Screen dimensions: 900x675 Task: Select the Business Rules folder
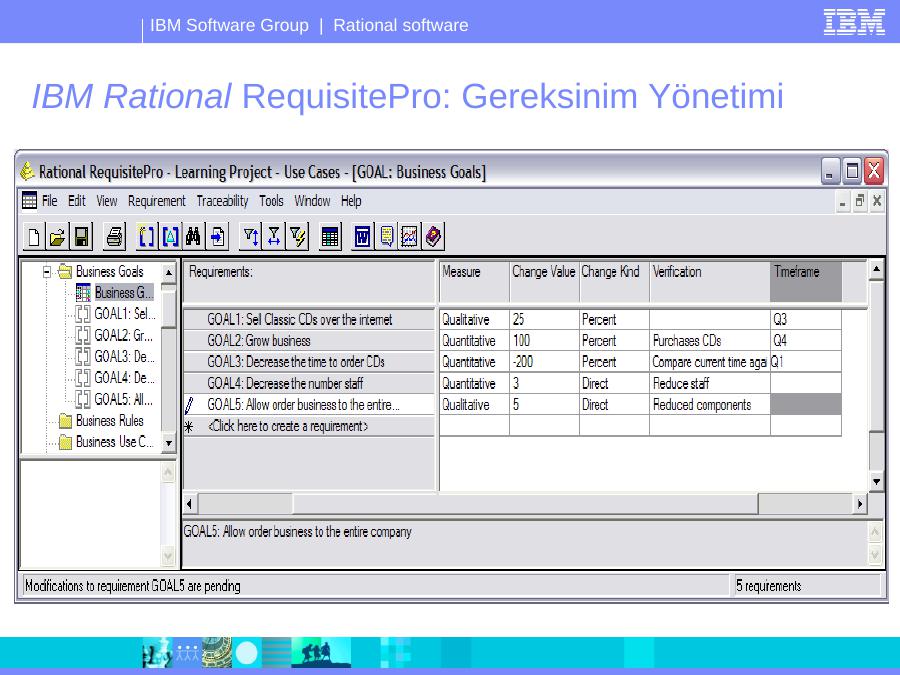102,421
